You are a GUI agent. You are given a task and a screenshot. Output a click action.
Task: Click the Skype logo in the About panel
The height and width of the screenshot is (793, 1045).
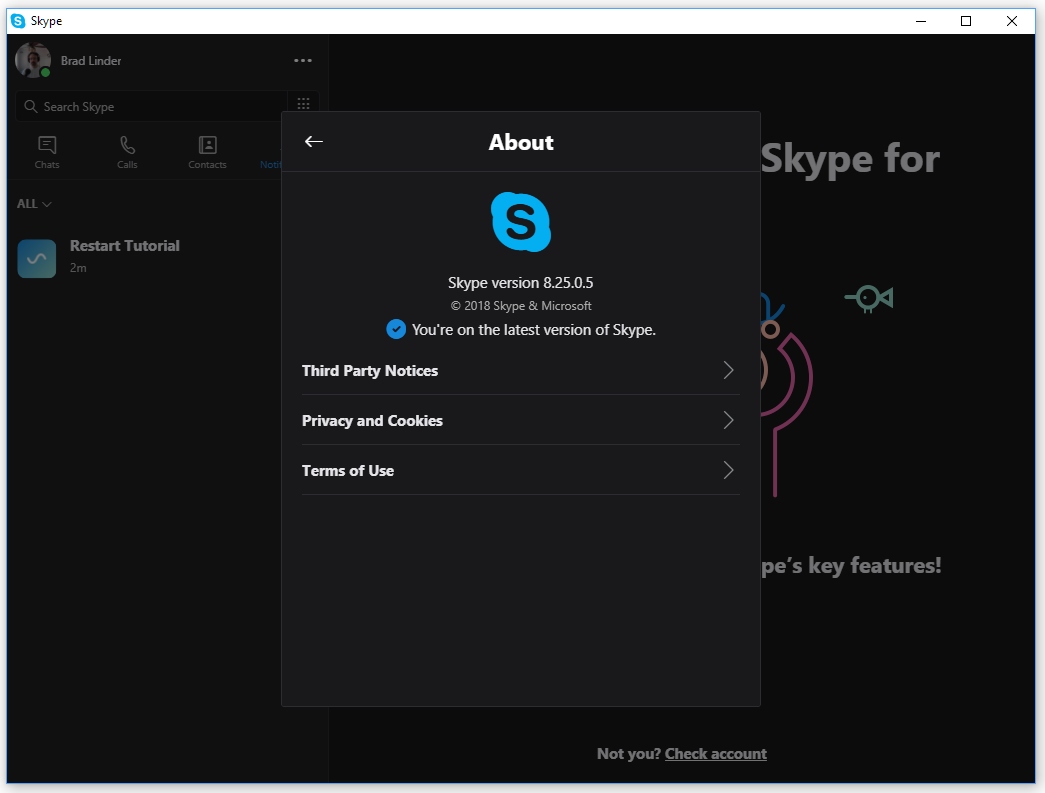click(521, 222)
